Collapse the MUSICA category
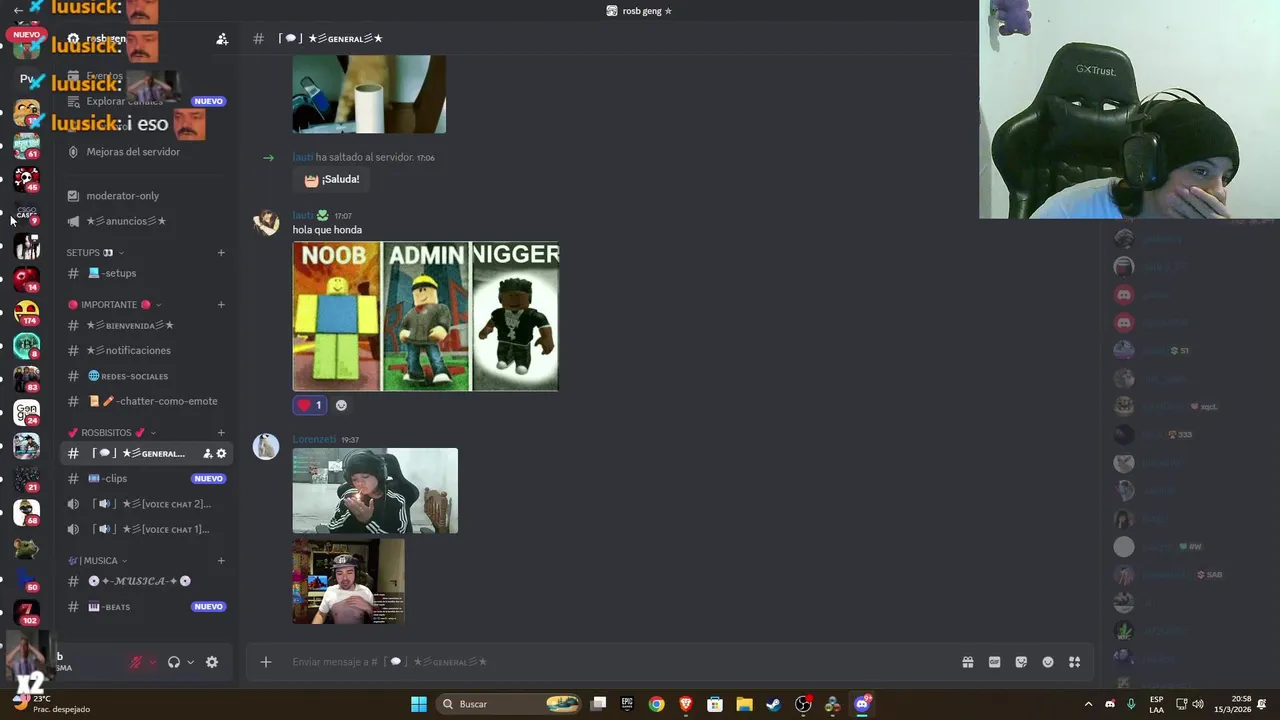Image resolution: width=1280 pixels, height=720 pixels. (x=97, y=561)
